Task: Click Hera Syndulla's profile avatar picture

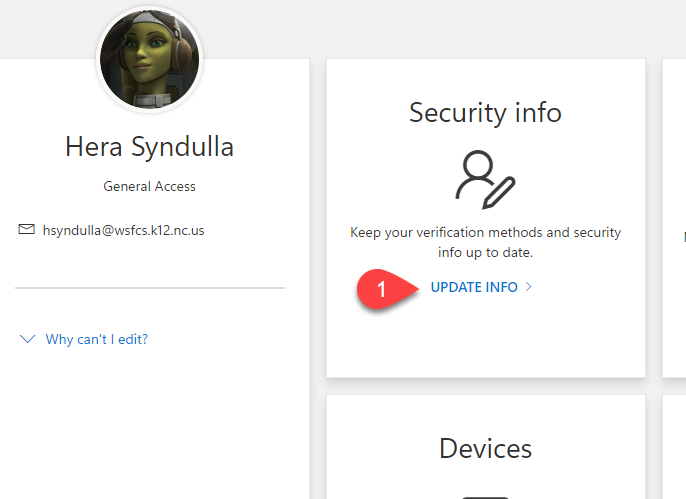Action: point(149,60)
